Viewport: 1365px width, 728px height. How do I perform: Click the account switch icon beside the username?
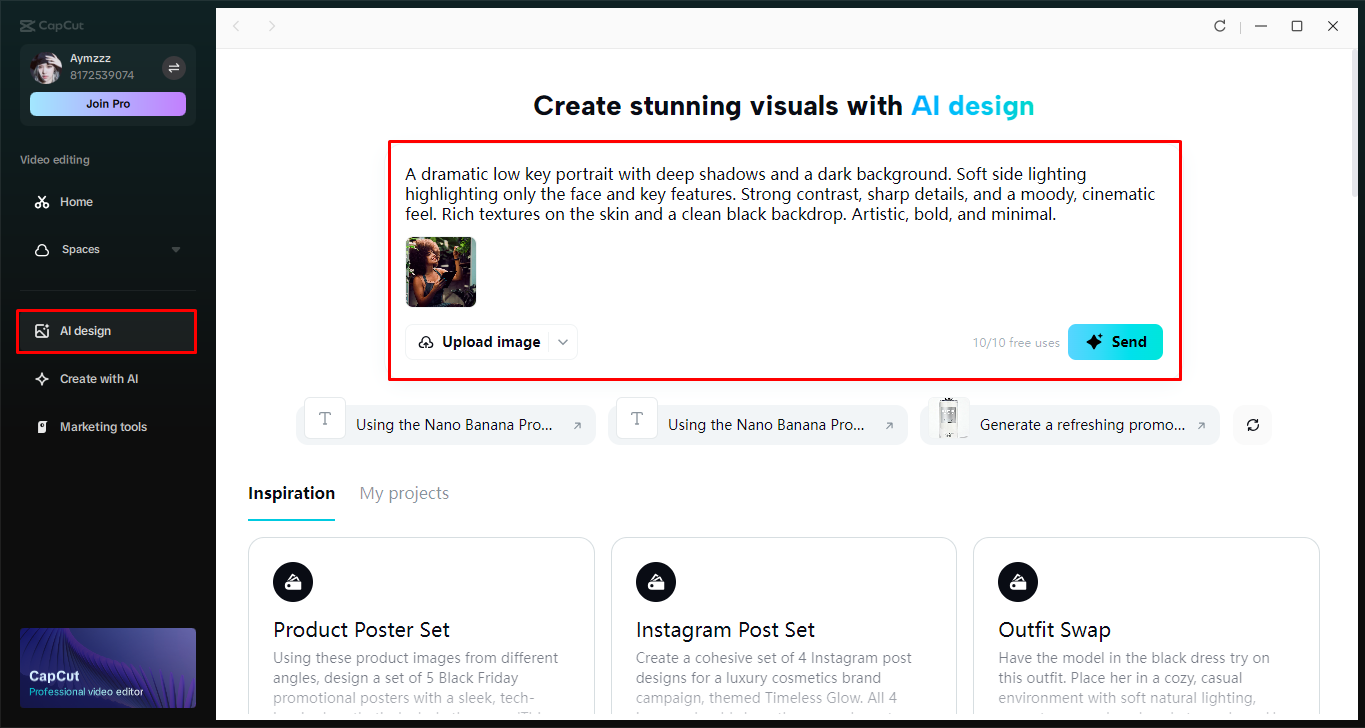point(173,67)
